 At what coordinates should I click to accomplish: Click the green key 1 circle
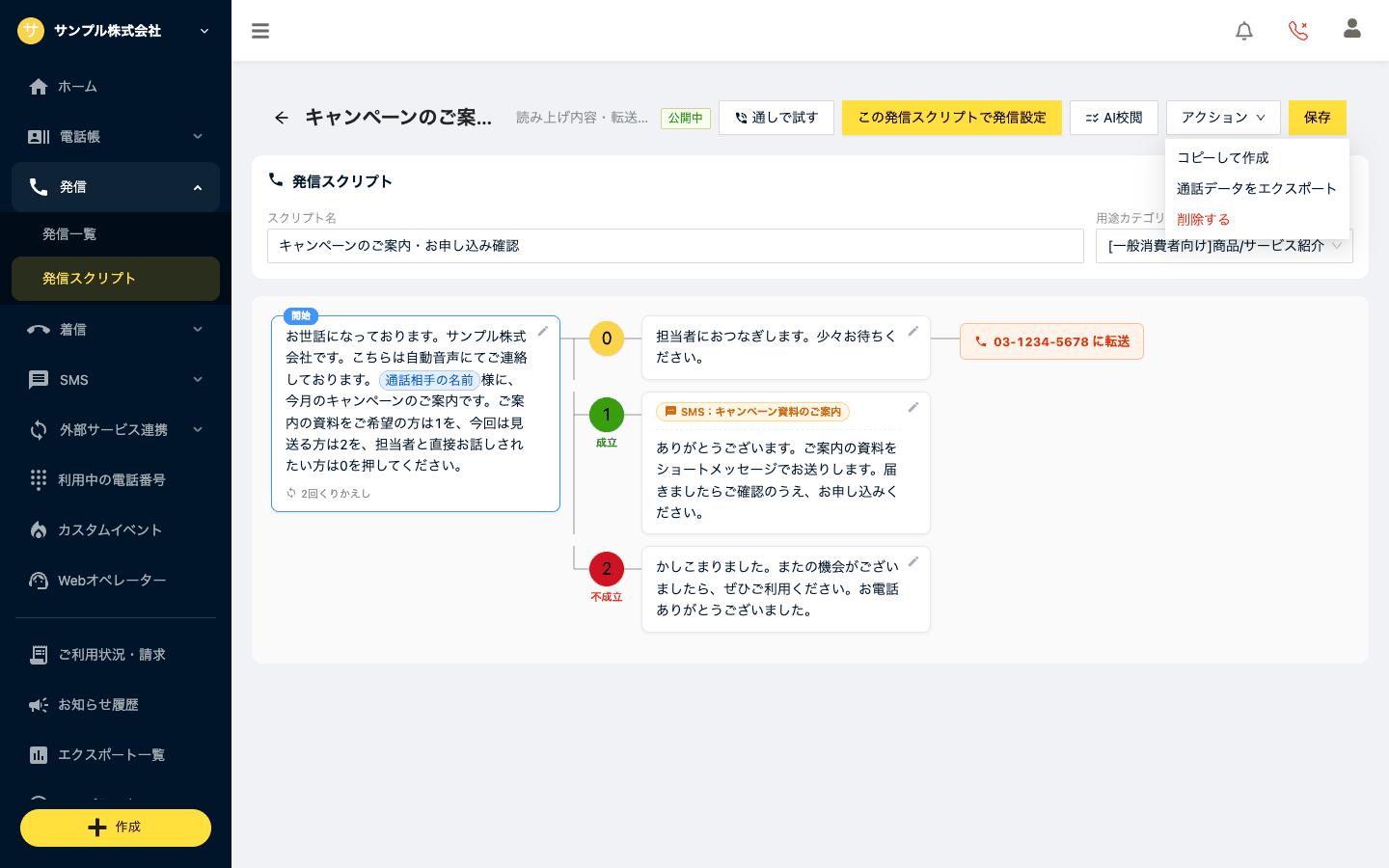[607, 415]
